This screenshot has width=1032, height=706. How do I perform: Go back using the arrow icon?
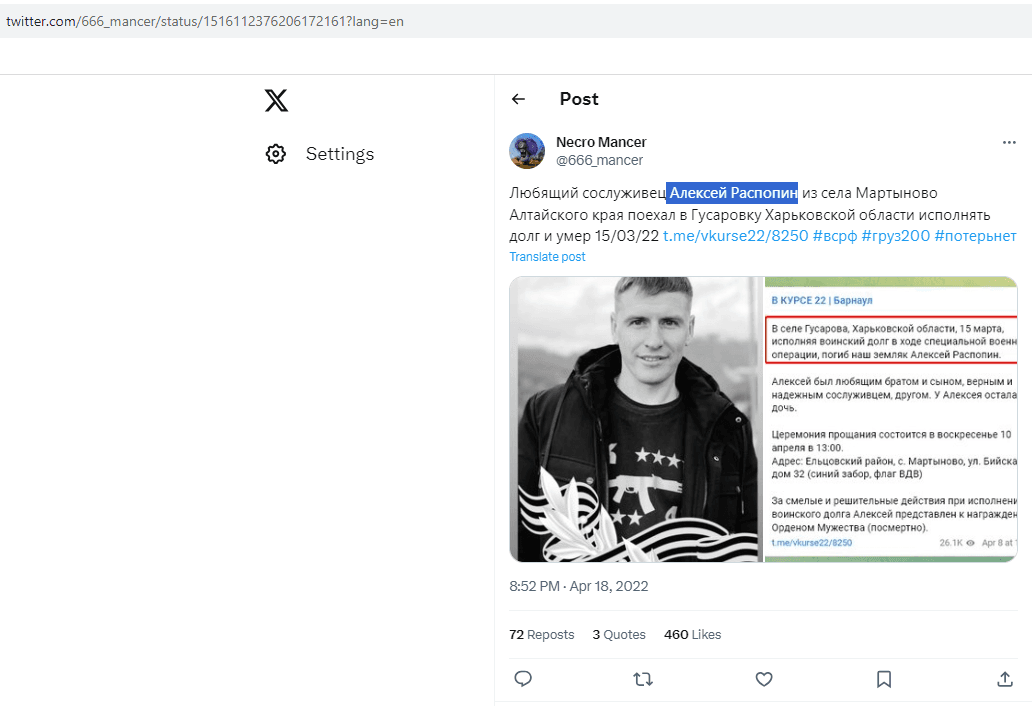(x=519, y=99)
